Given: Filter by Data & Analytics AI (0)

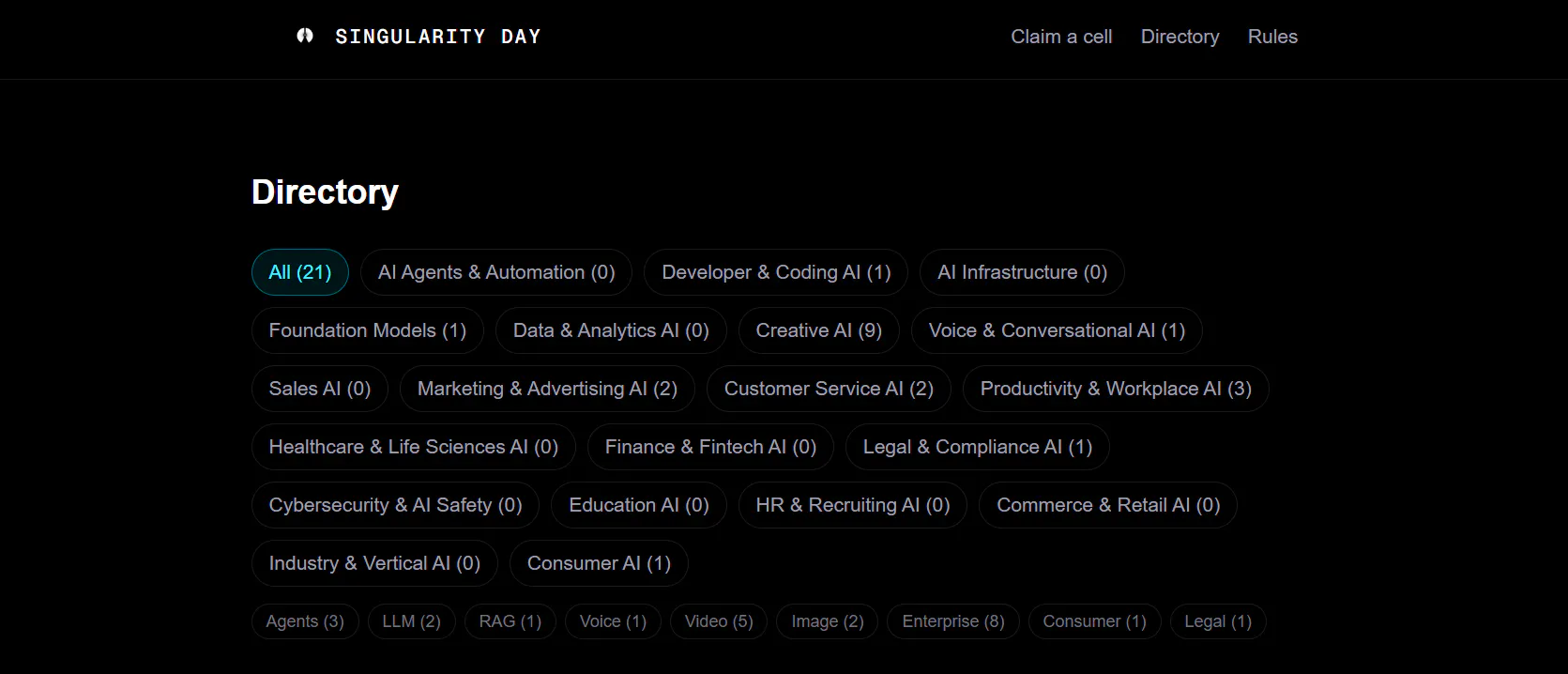Looking at the screenshot, I should 611,330.
